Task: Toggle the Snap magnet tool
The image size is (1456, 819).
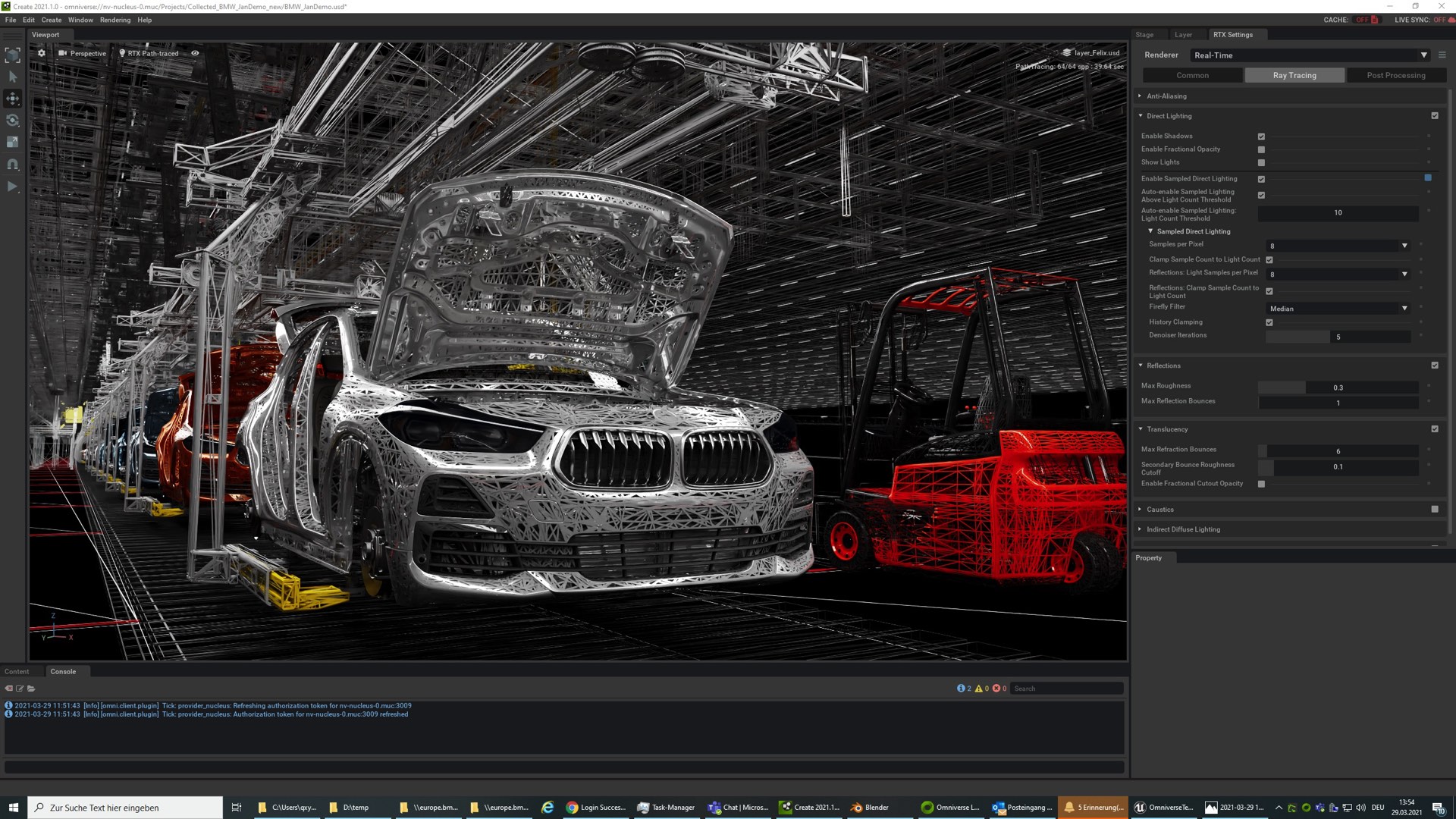Action: point(13,164)
